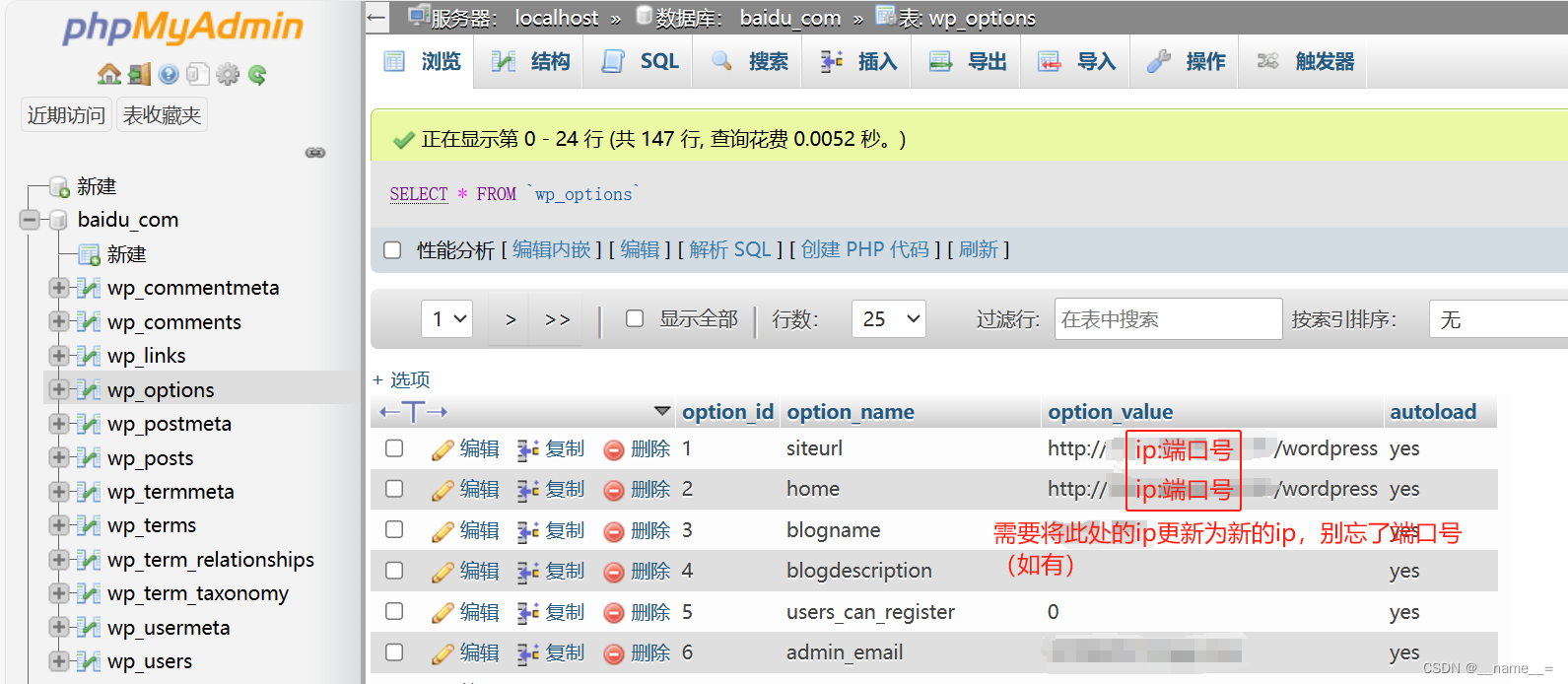Expand the wp_usermeta tree node
Image resolution: width=1568 pixels, height=684 pixels.
[x=59, y=628]
